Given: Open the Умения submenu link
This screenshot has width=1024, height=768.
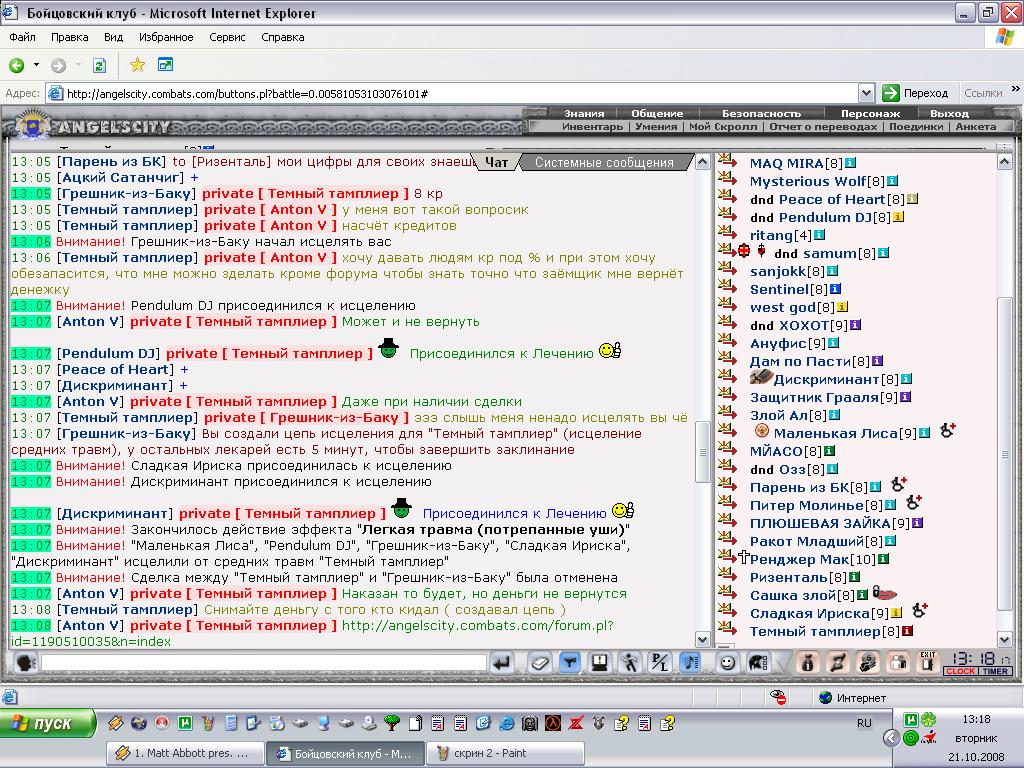Looking at the screenshot, I should pos(656,127).
